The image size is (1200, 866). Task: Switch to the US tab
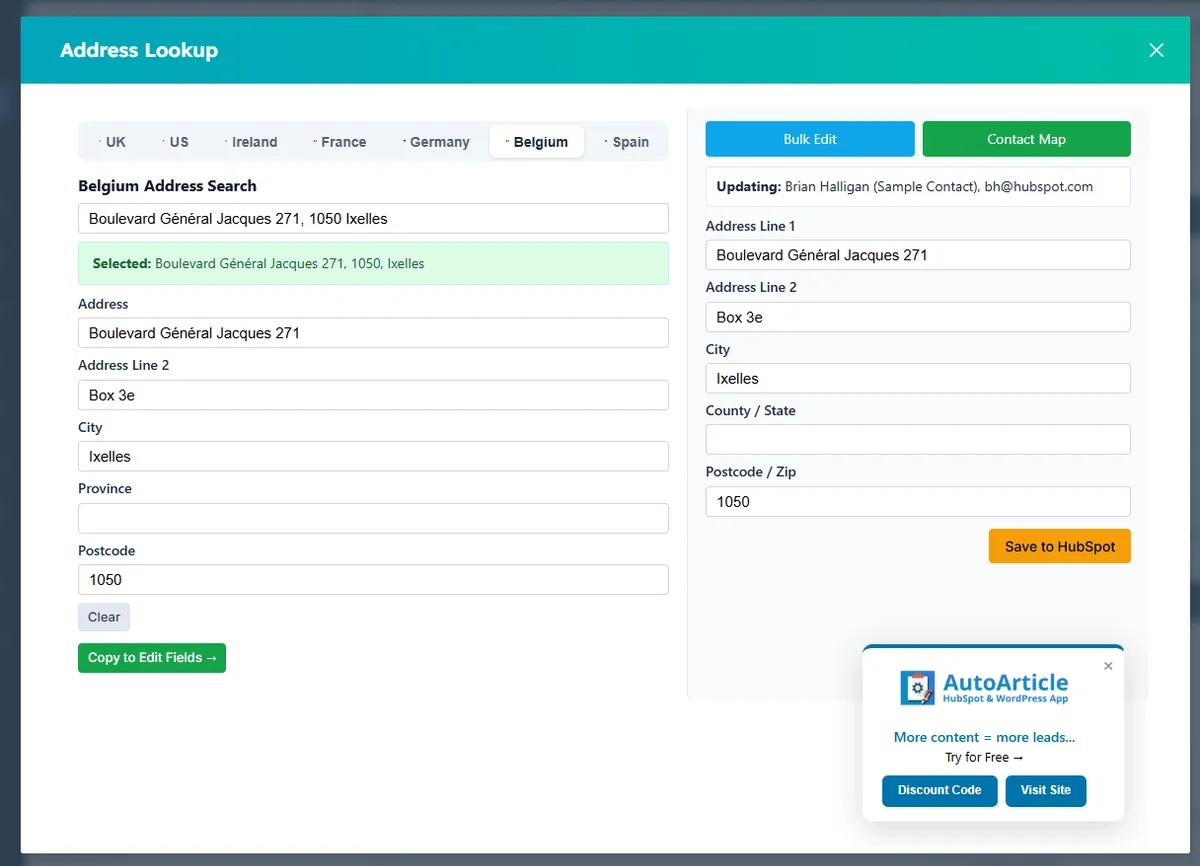pos(174,142)
